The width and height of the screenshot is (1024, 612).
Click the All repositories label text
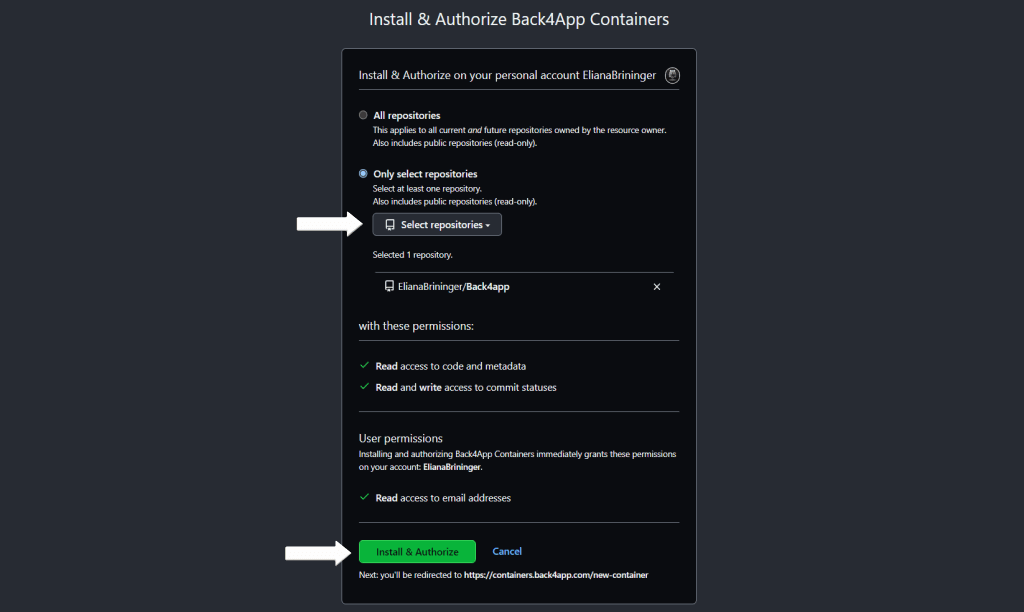tap(407, 116)
